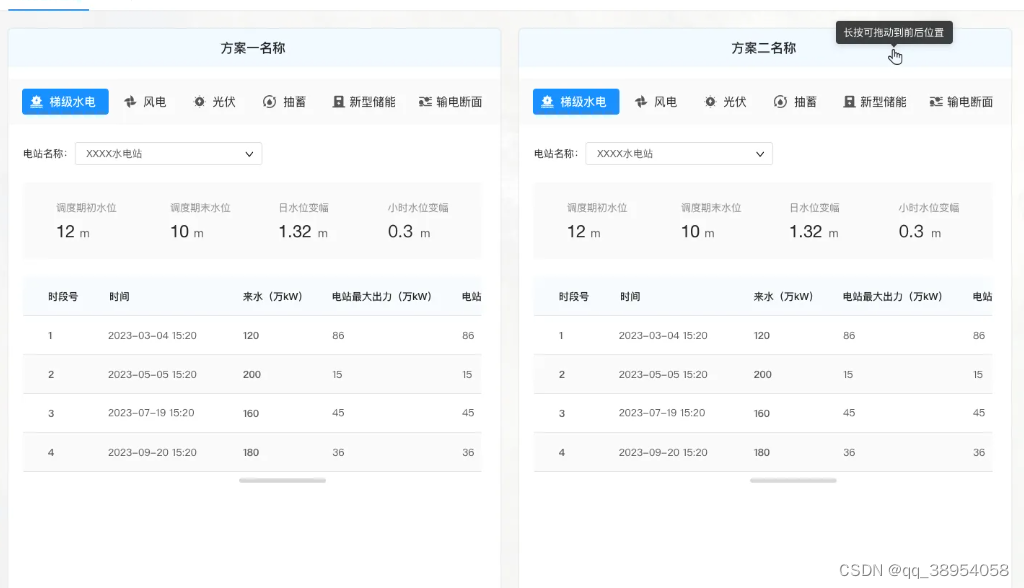Click the horizontal scrollbar under plan one's table

(x=282, y=480)
